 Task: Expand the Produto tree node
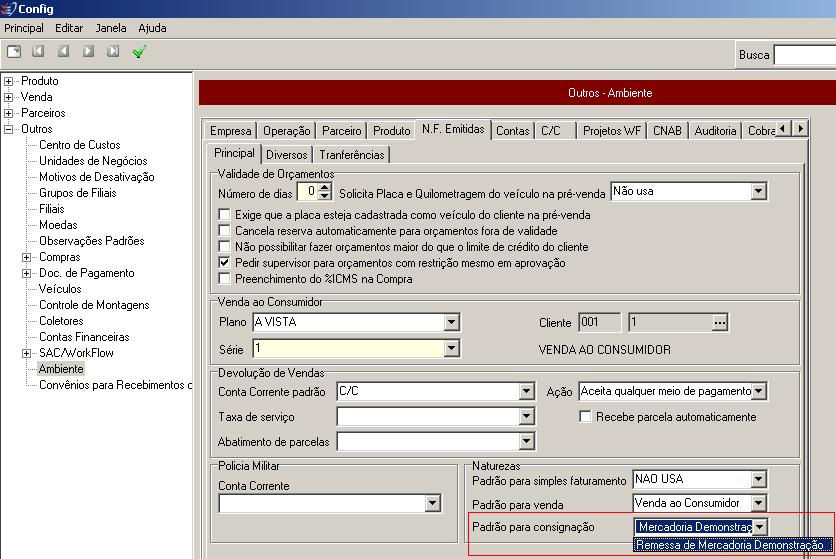point(9,81)
